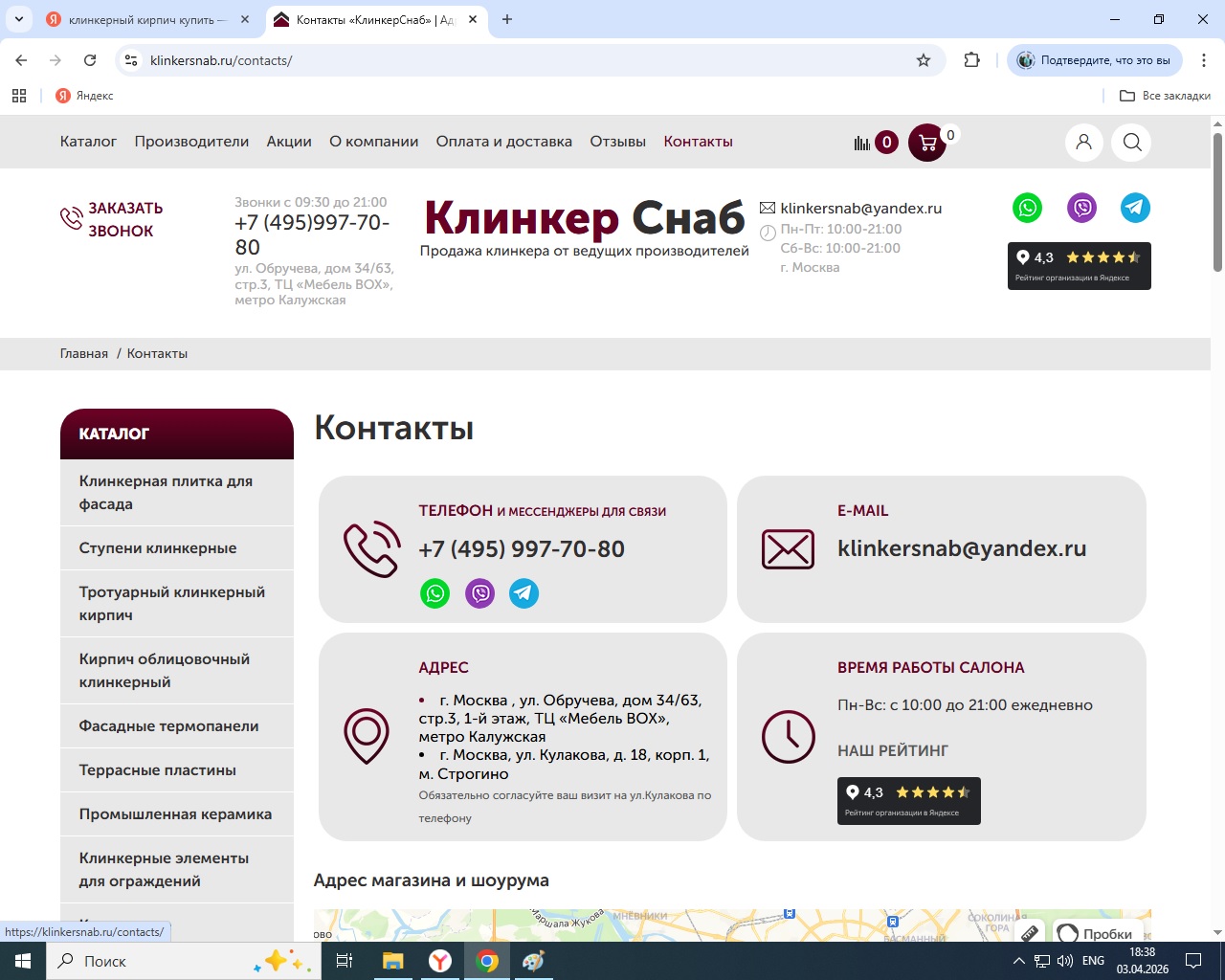
Task: Click the Yandex rating badge in the header
Action: (1080, 266)
